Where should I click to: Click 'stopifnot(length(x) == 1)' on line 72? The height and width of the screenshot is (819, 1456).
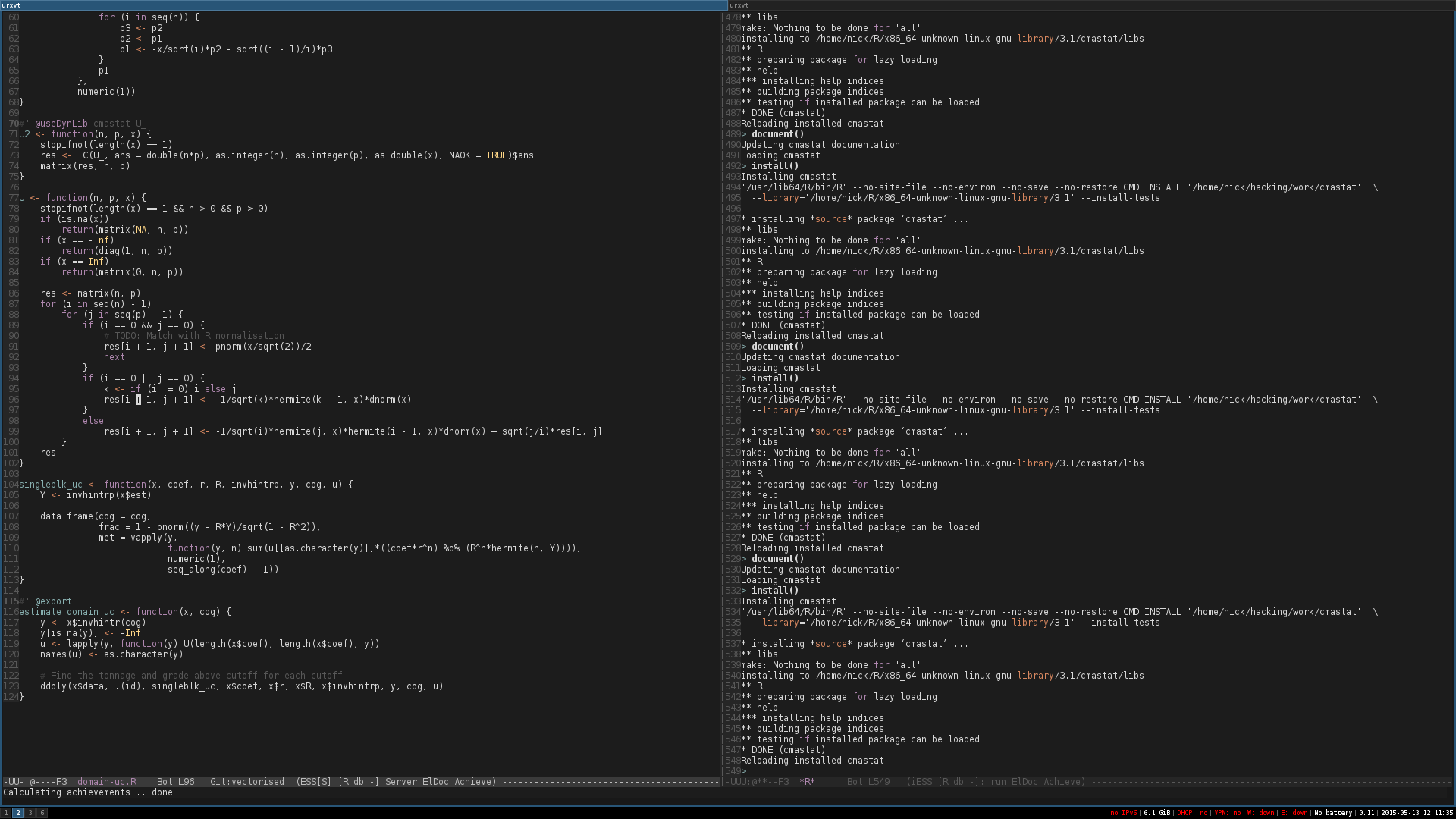coord(106,145)
